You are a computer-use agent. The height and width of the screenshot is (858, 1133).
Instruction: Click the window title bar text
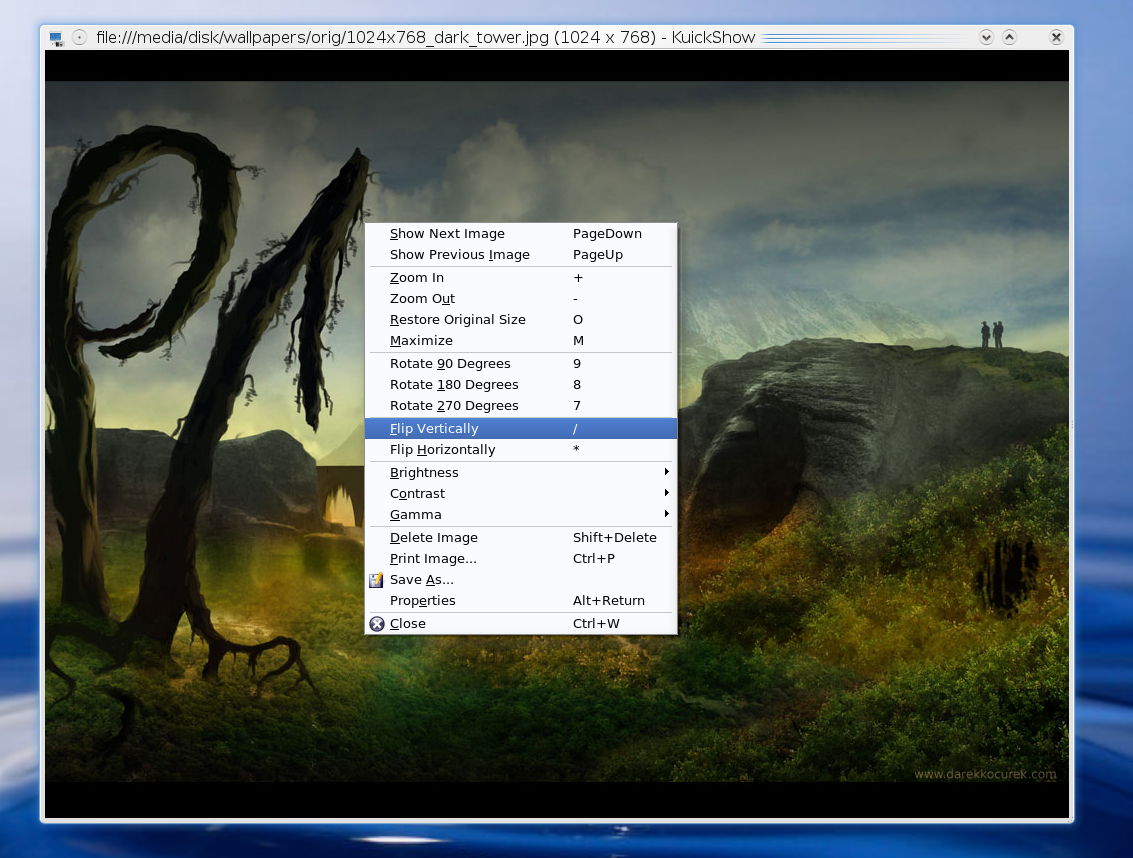(x=426, y=38)
